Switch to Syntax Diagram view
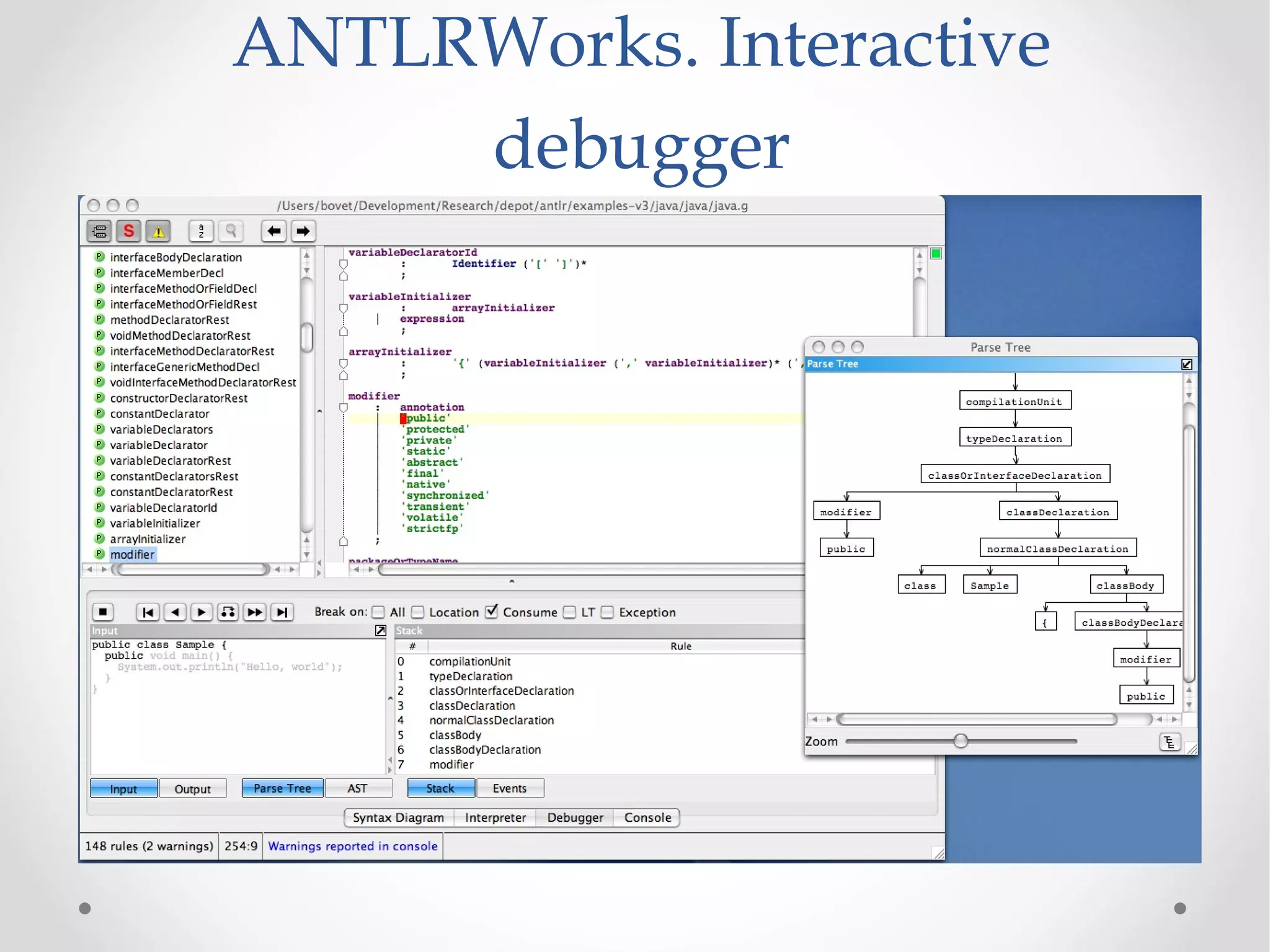Screen dimensions: 1270x952 pos(399,817)
